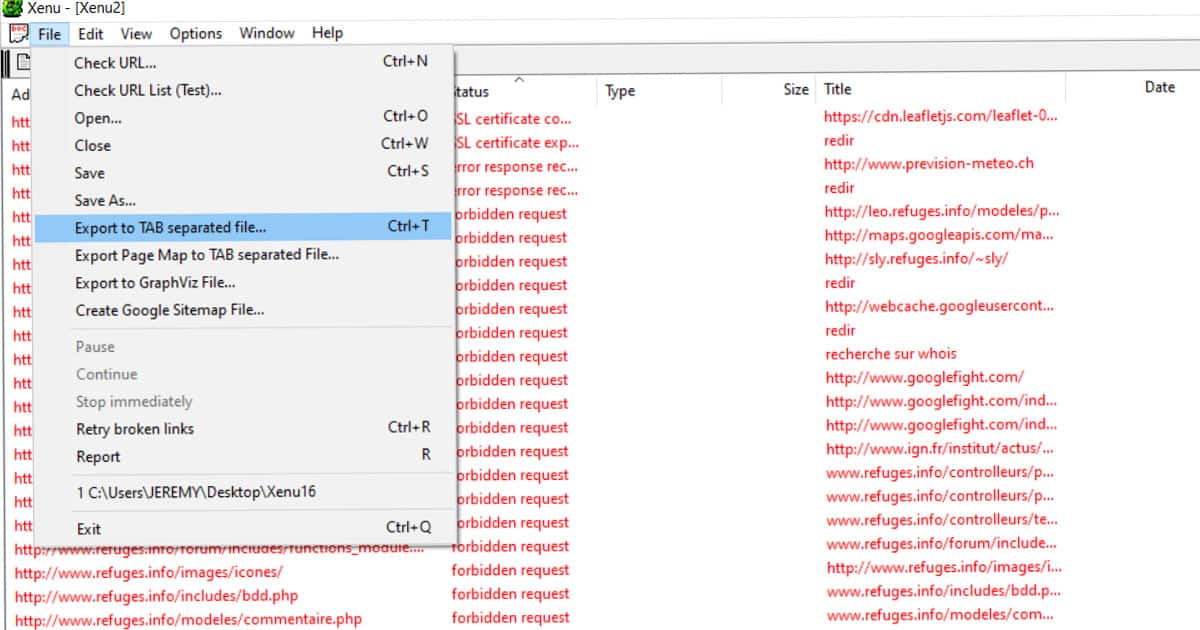This screenshot has height=630, width=1200.
Task: Open the Edit menu
Action: 91,33
